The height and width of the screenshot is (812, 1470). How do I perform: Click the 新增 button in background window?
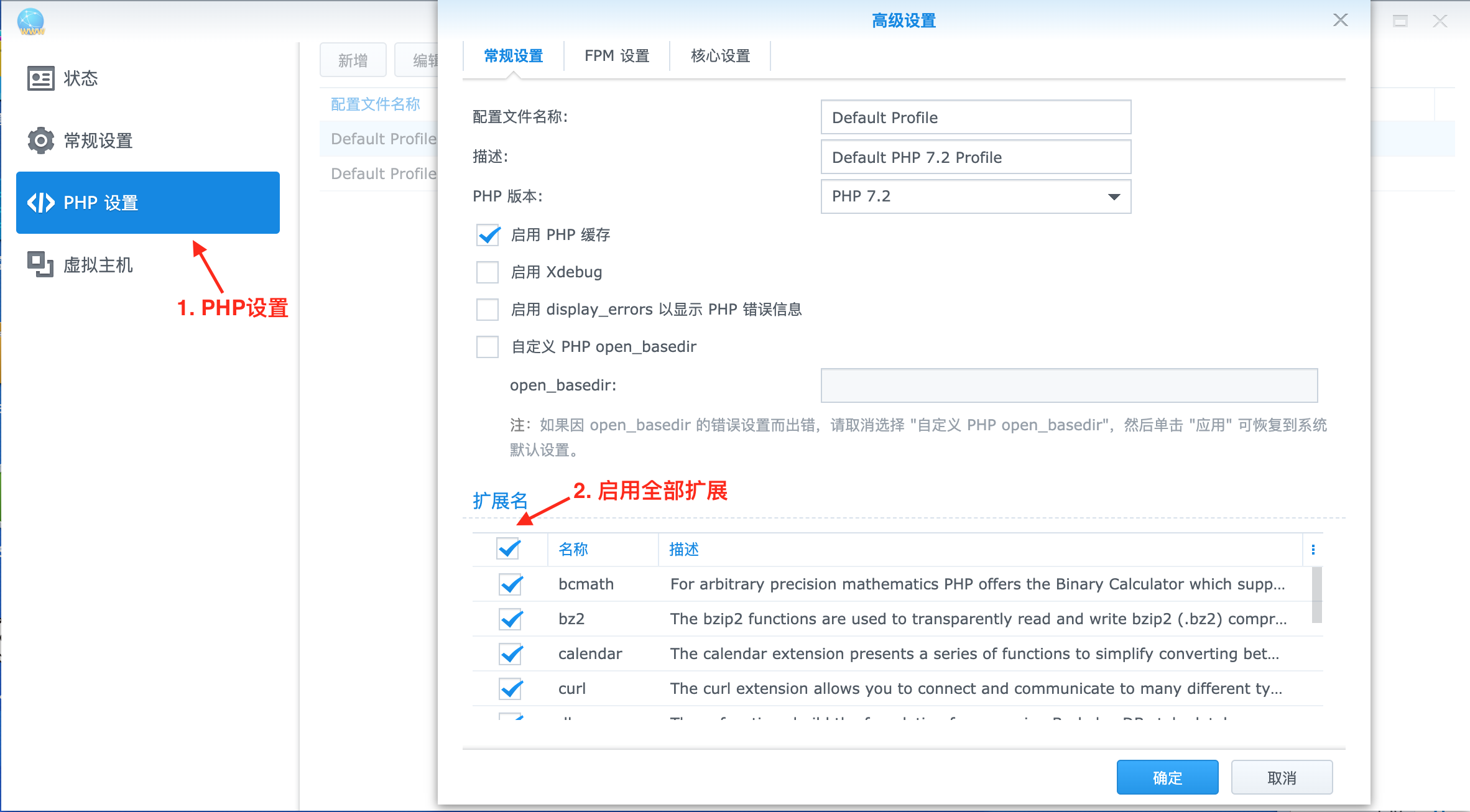tap(353, 60)
